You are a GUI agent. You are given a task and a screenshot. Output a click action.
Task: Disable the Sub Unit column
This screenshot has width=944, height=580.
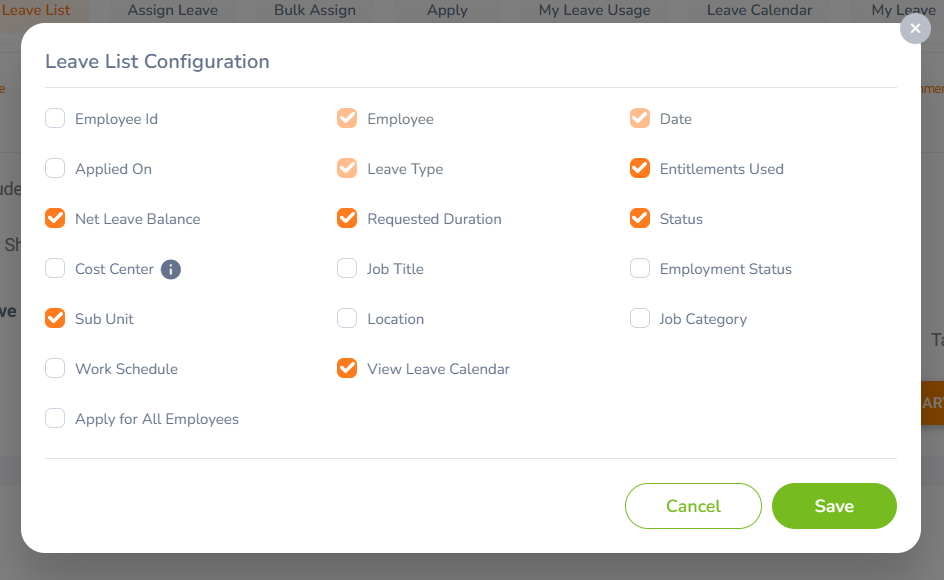click(55, 319)
